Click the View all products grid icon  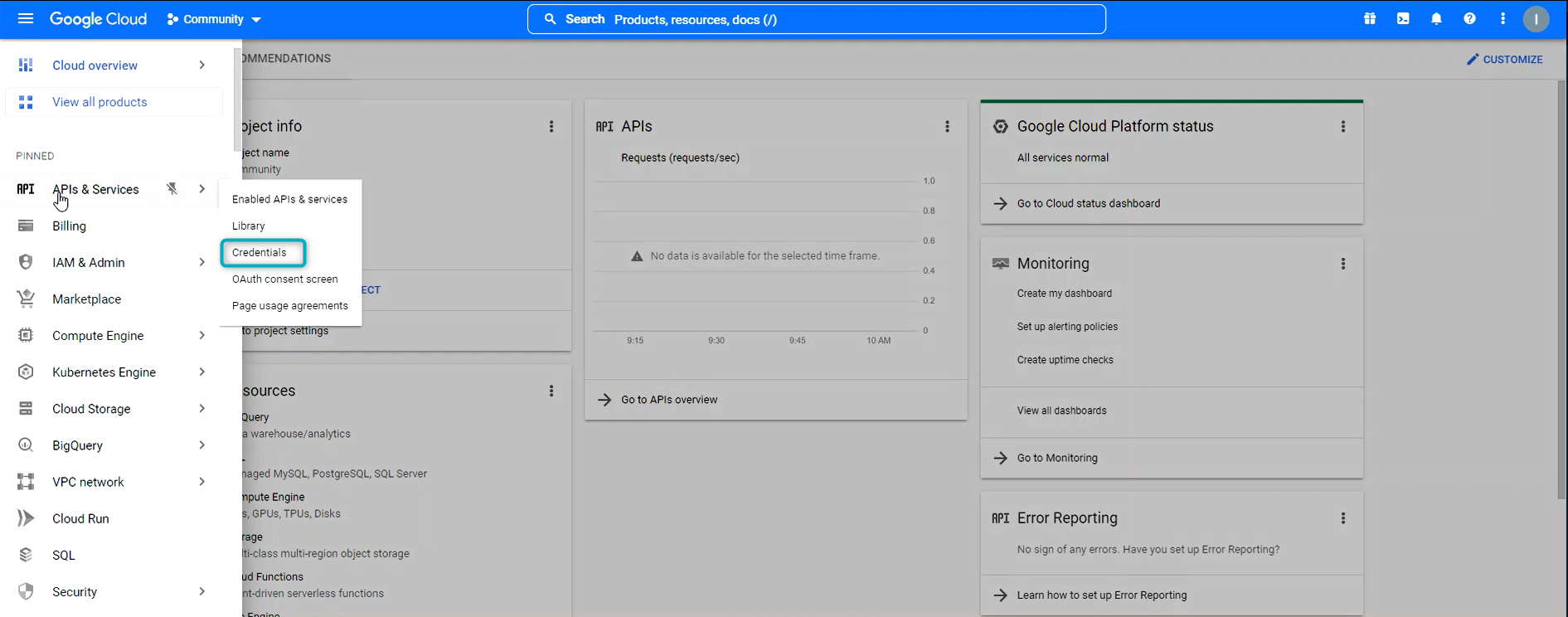pyautogui.click(x=26, y=102)
